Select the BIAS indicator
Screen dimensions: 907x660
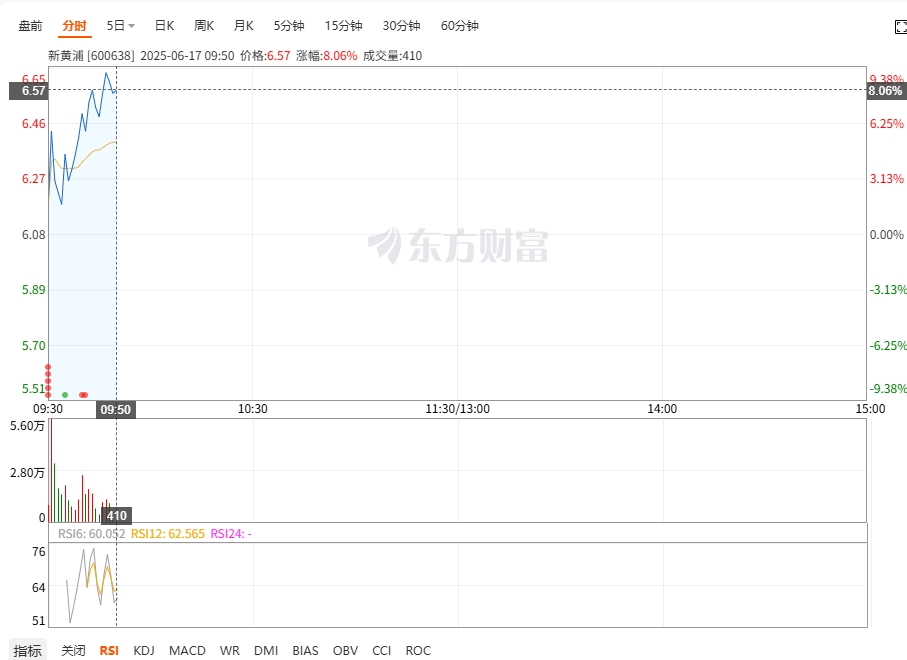[305, 651]
